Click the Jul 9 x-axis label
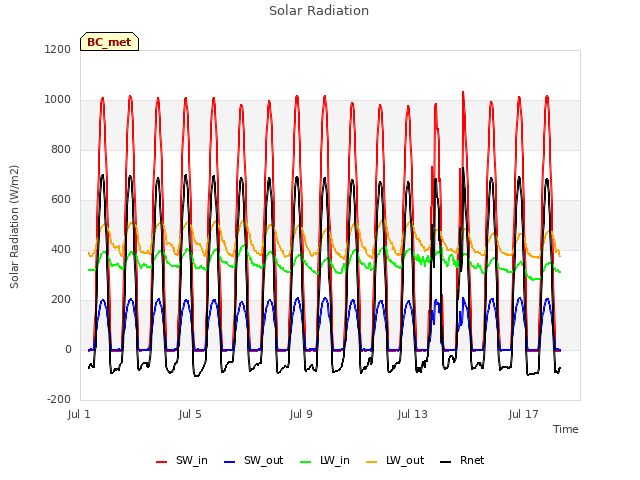 [x=301, y=414]
